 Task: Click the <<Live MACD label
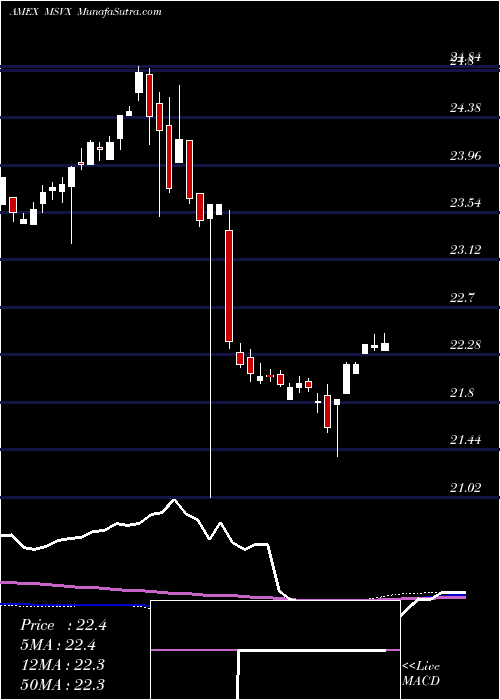pos(421,674)
